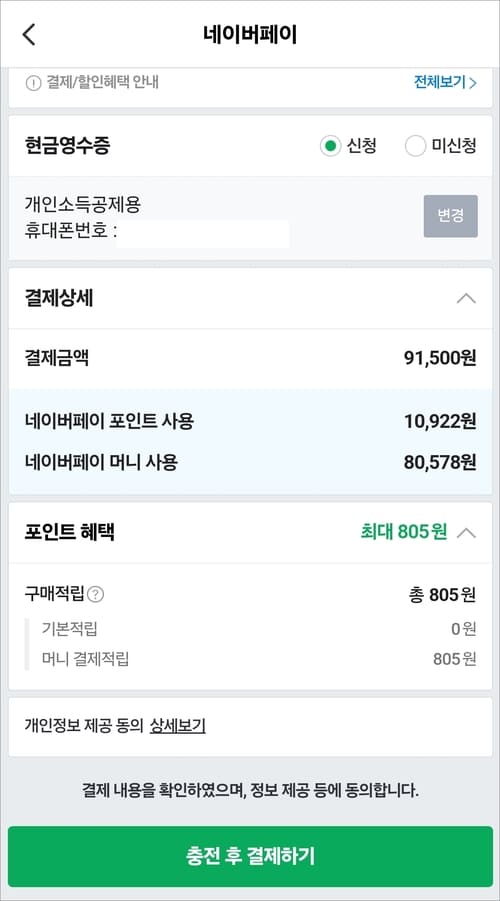Open the 구매적립 help question icon
500x901 pixels.
click(96, 595)
